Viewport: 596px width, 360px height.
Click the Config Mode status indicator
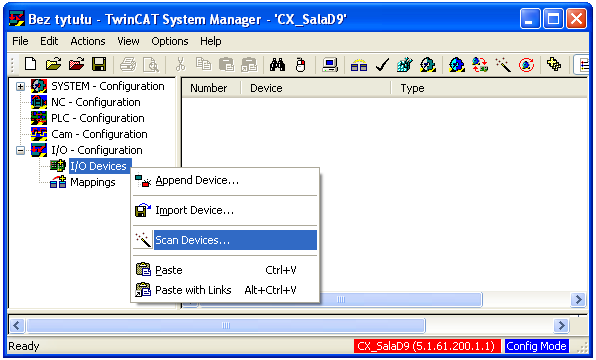click(x=536, y=346)
